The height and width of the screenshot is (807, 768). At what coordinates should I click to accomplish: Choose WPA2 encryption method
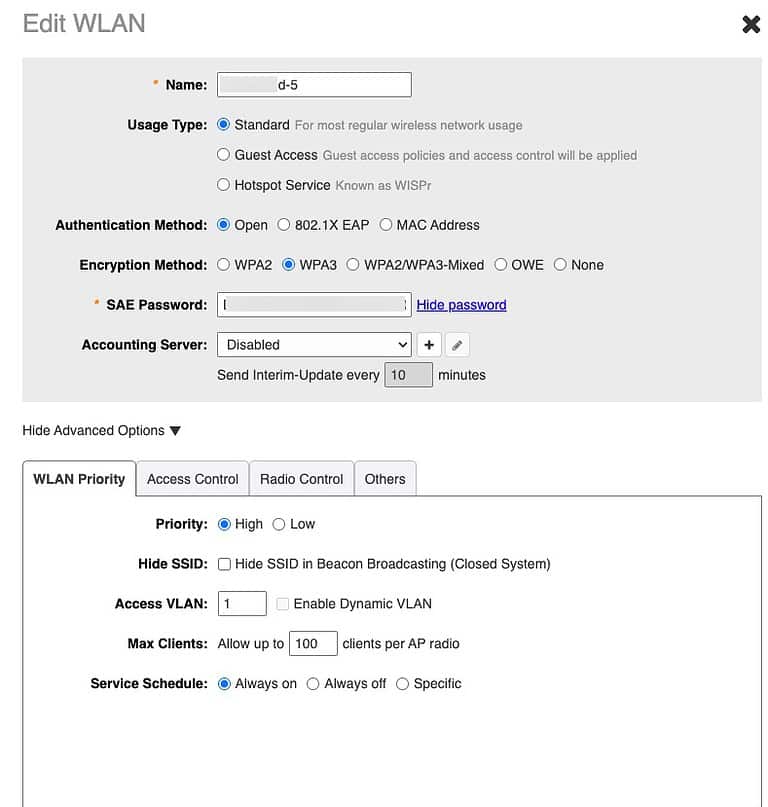click(x=223, y=265)
